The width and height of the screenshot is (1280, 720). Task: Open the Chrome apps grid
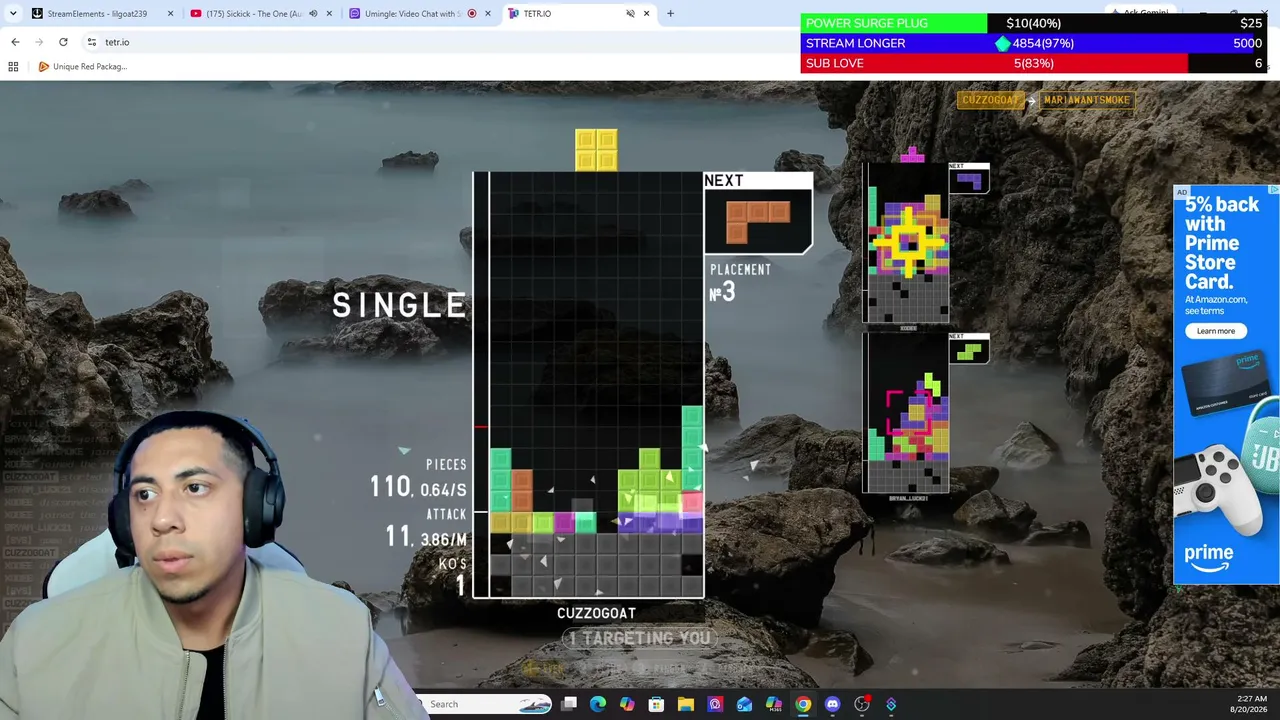[13, 67]
